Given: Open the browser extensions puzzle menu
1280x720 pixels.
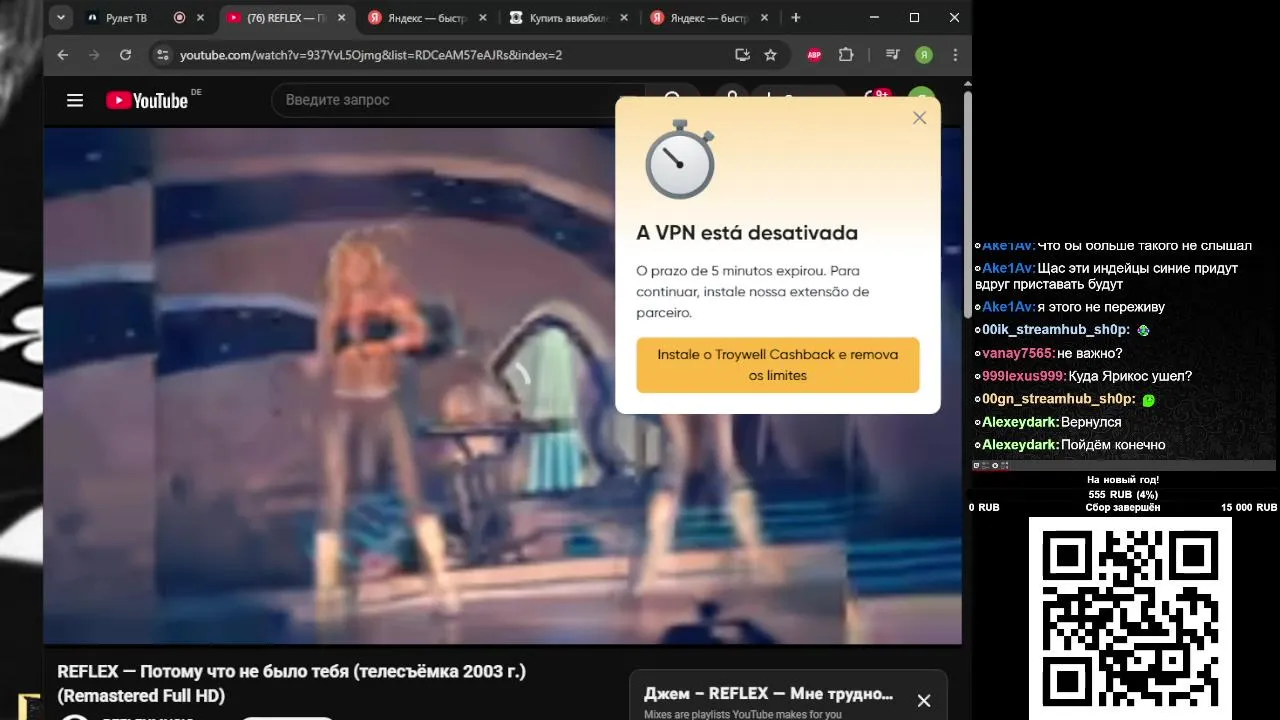Looking at the screenshot, I should (846, 55).
